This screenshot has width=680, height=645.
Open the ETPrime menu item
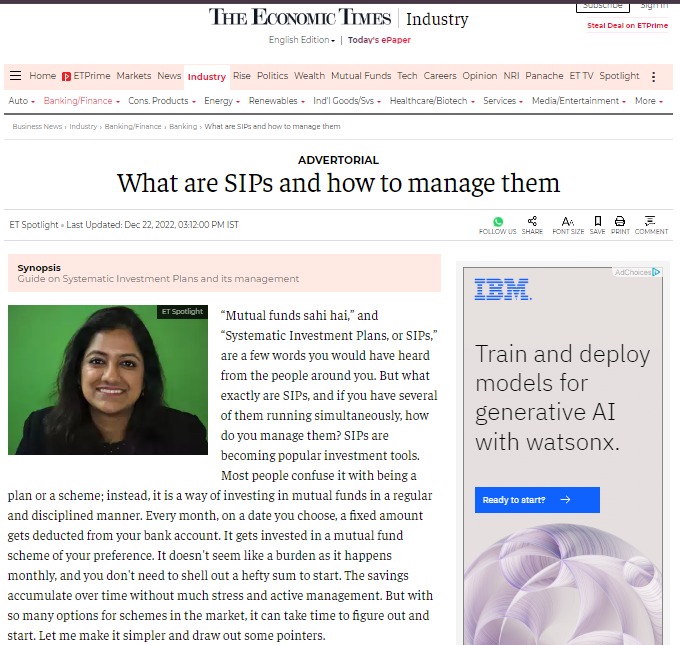click(86, 76)
